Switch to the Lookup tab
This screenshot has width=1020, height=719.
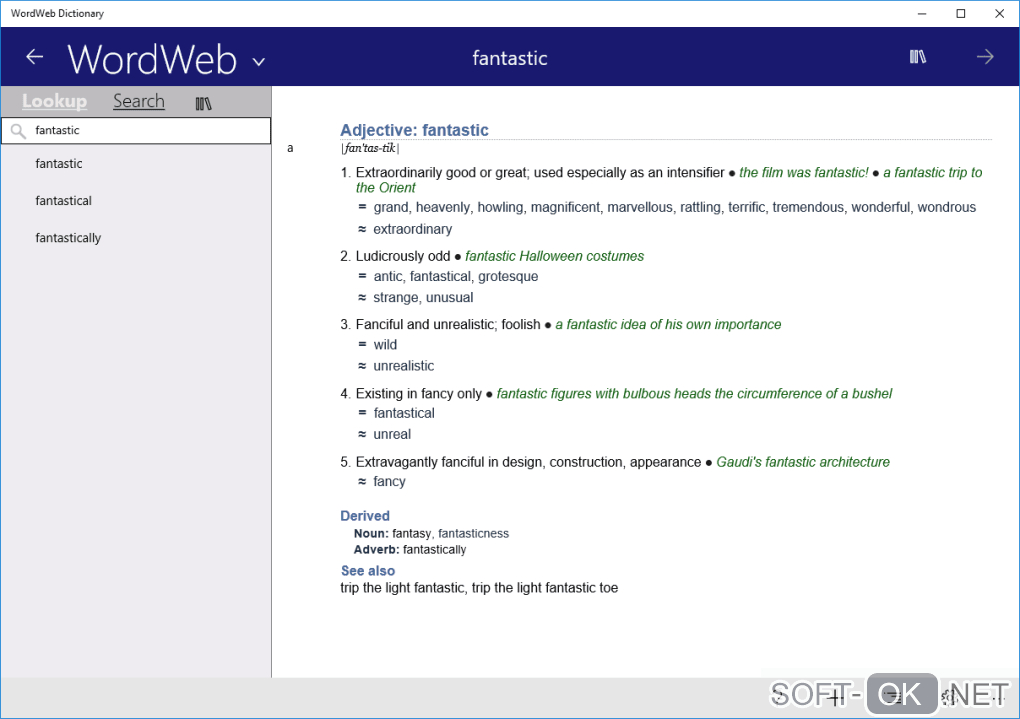pyautogui.click(x=55, y=101)
